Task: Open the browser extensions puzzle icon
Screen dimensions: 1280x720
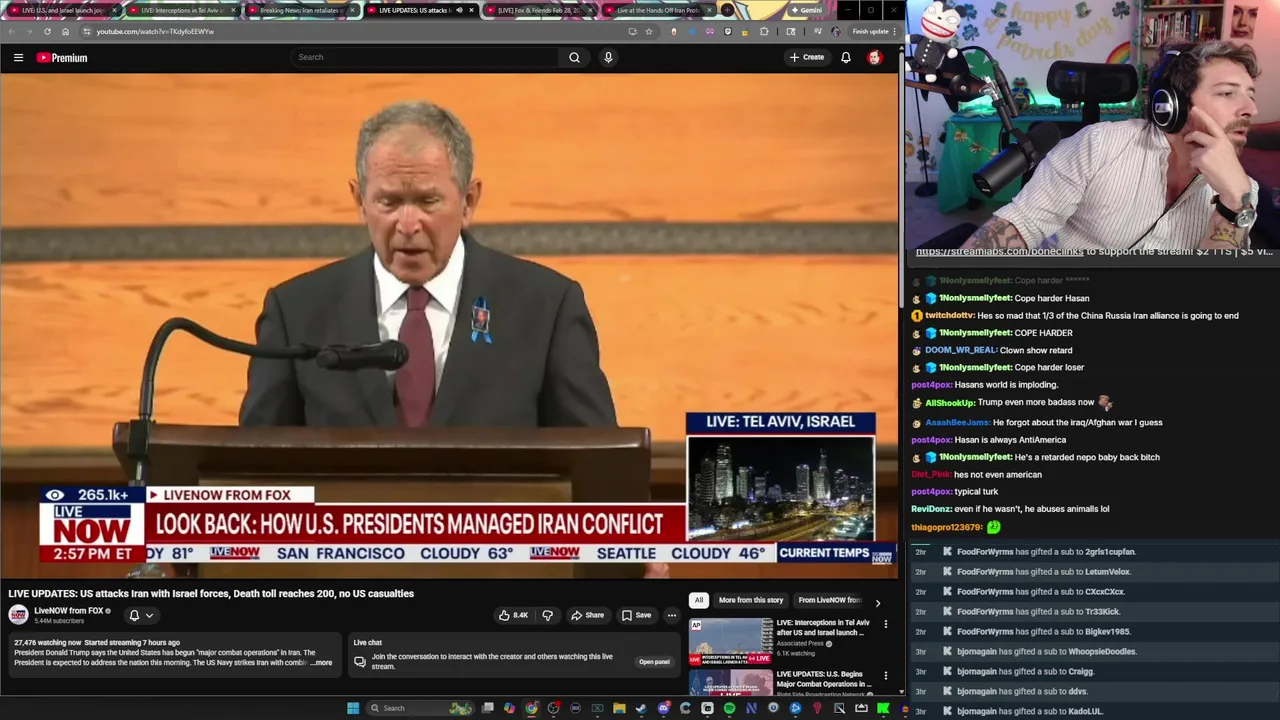Action: point(764,31)
